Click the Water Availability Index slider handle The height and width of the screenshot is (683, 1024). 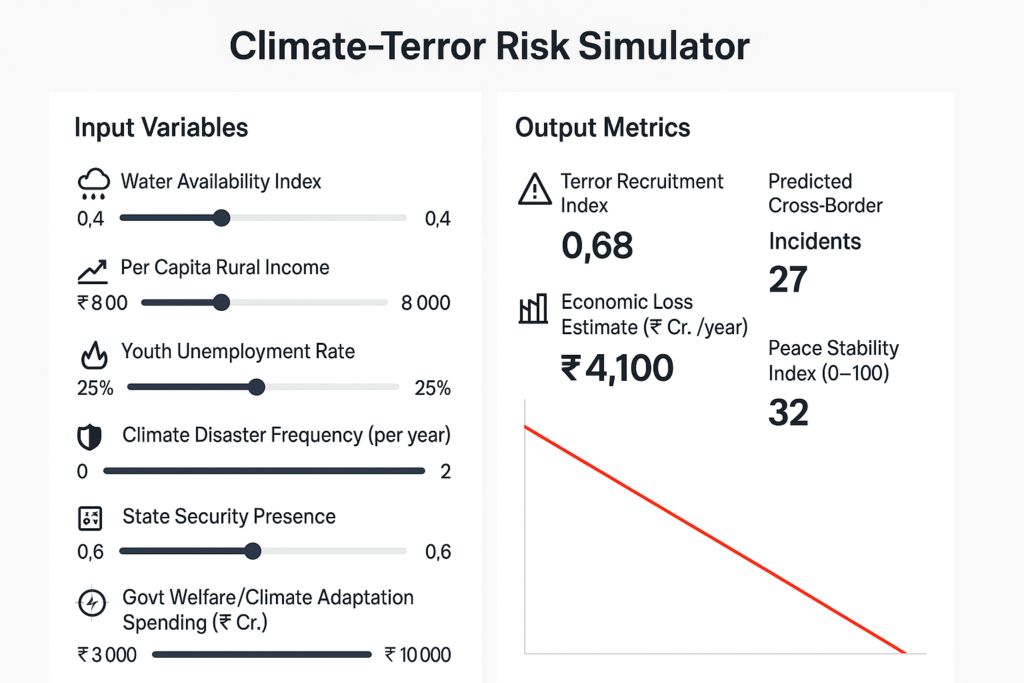[x=222, y=218]
